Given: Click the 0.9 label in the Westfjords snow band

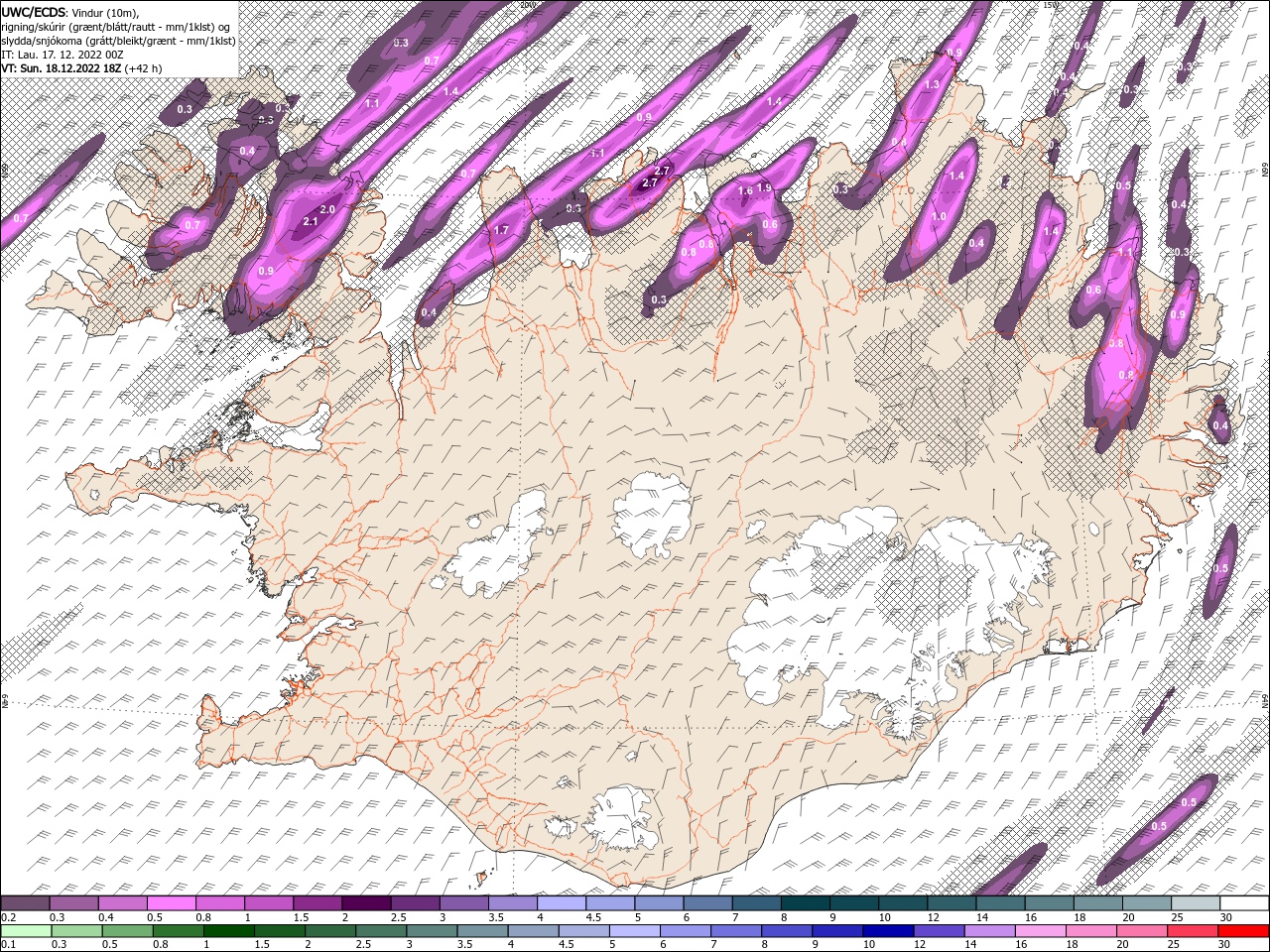Looking at the screenshot, I should click(x=265, y=271).
